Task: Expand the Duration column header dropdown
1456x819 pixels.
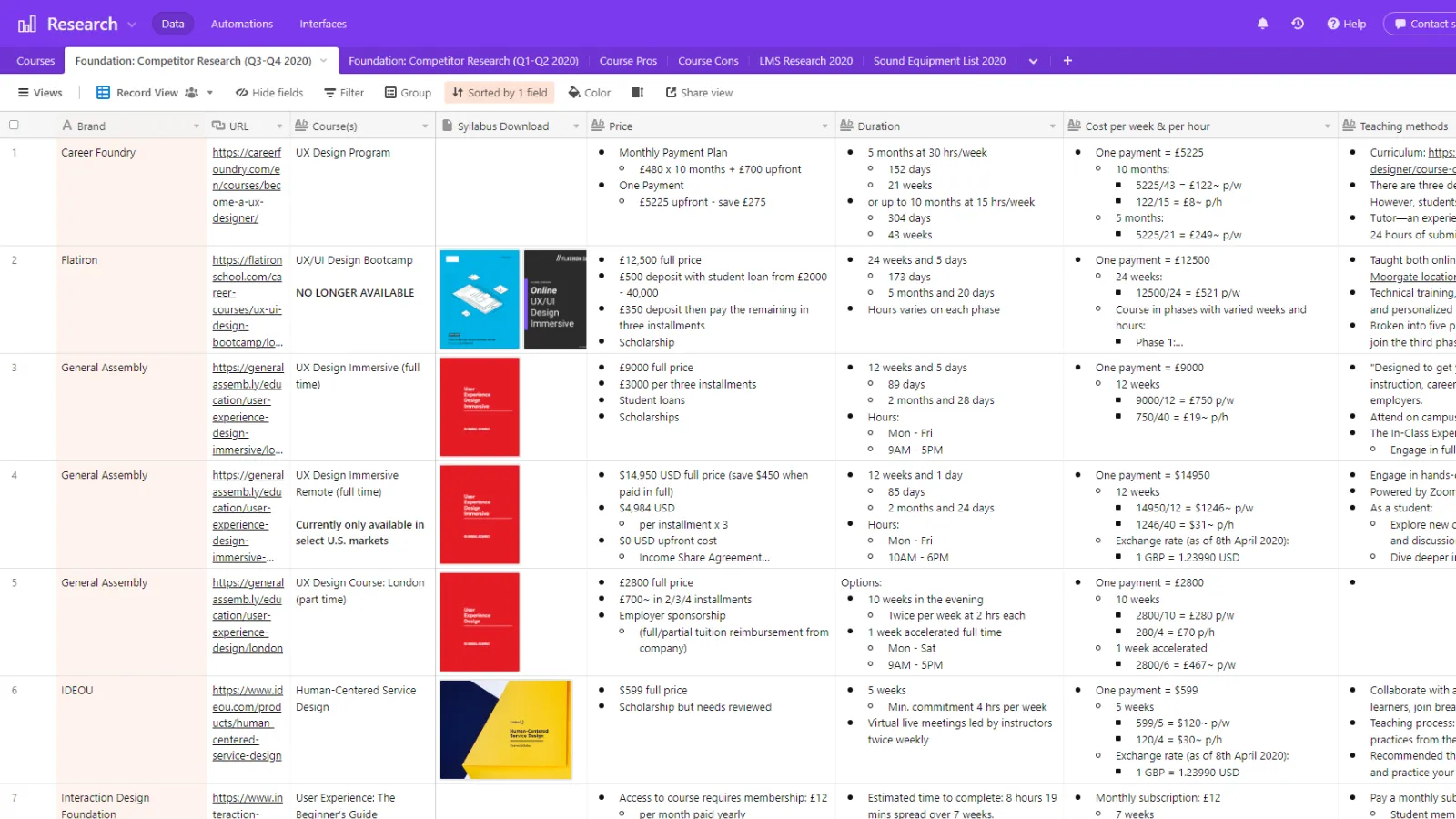Action: (1052, 126)
